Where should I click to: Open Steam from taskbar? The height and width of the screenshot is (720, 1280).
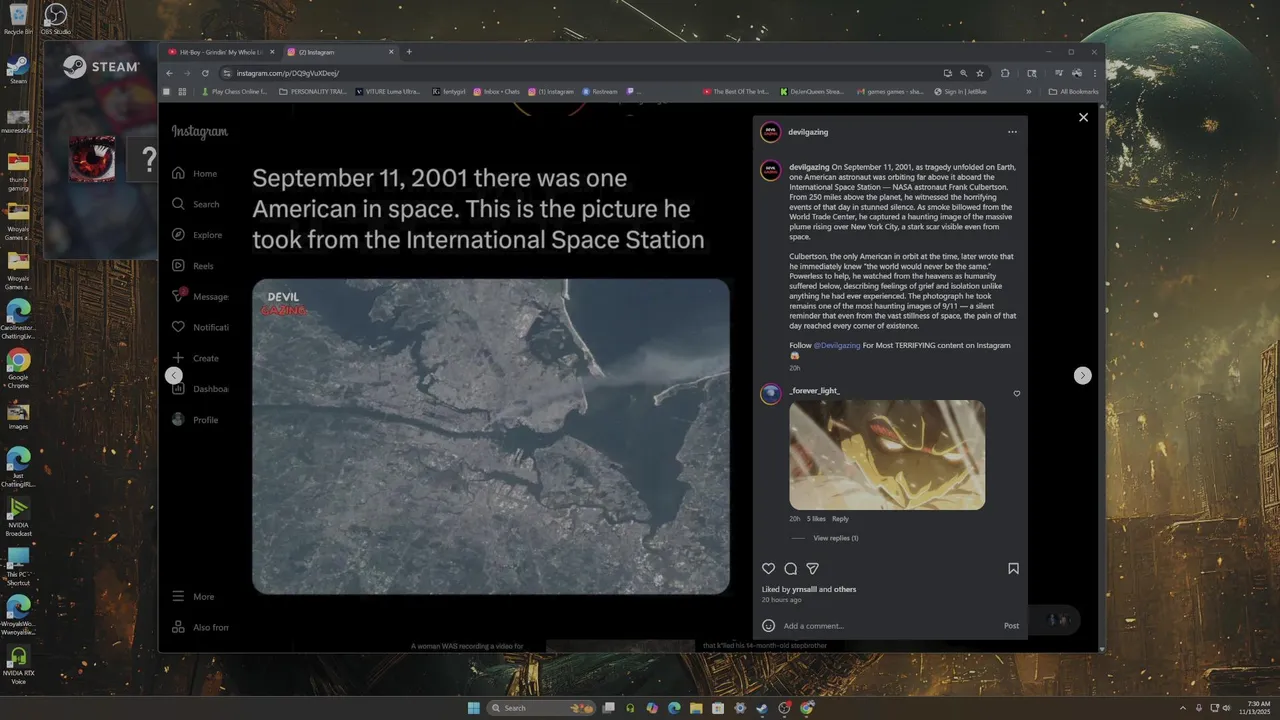762,708
